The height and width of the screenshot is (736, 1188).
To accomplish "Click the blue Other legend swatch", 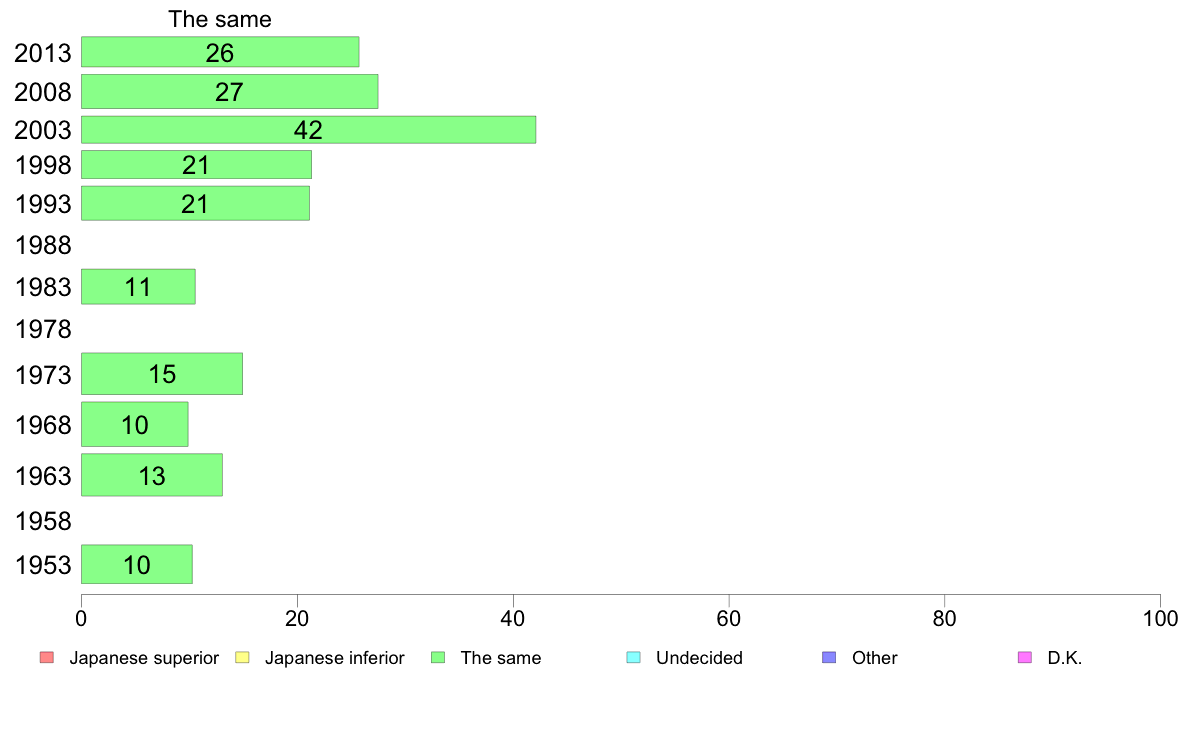I will (x=830, y=657).
